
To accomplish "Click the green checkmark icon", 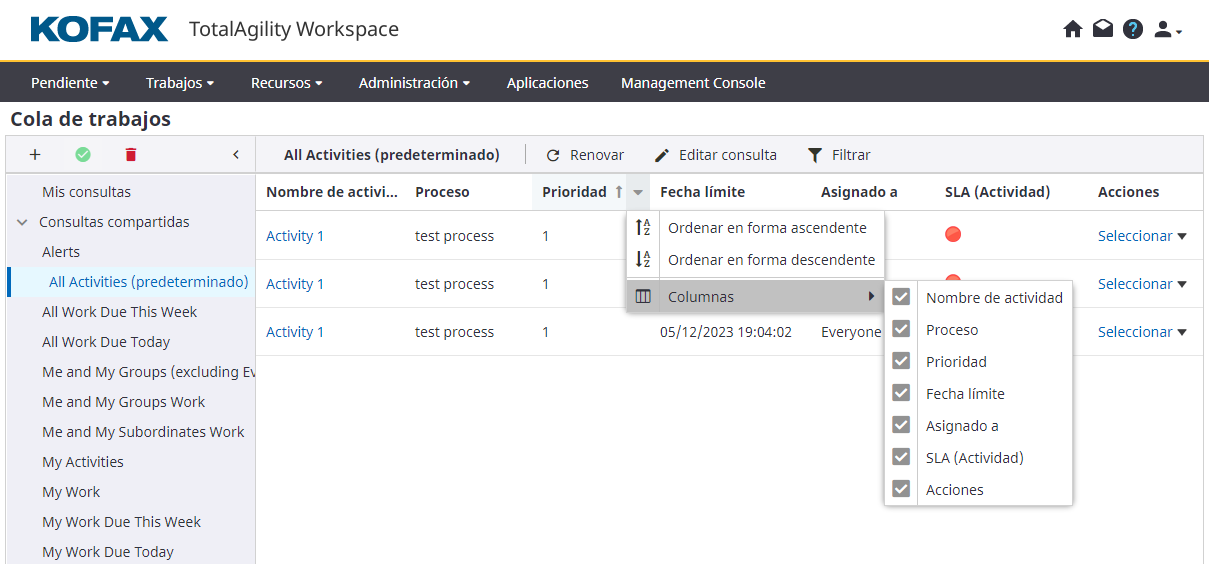I will pos(83,155).
